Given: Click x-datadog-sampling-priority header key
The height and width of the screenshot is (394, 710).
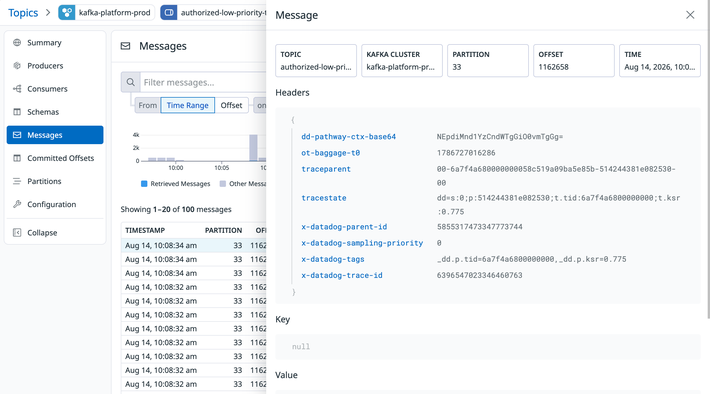Looking at the screenshot, I should 362,243.
